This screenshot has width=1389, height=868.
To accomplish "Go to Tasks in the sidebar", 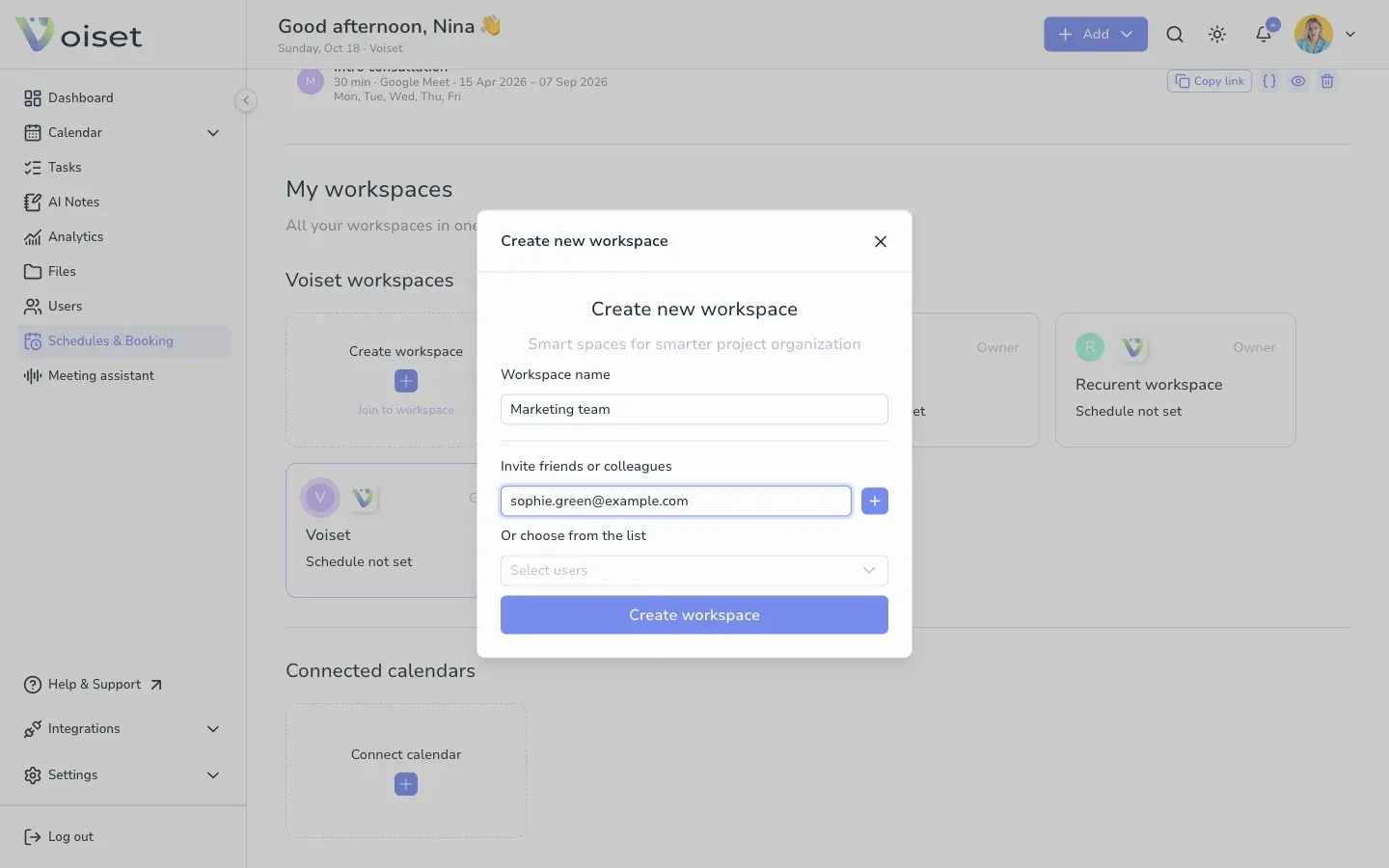I will tap(123, 167).
